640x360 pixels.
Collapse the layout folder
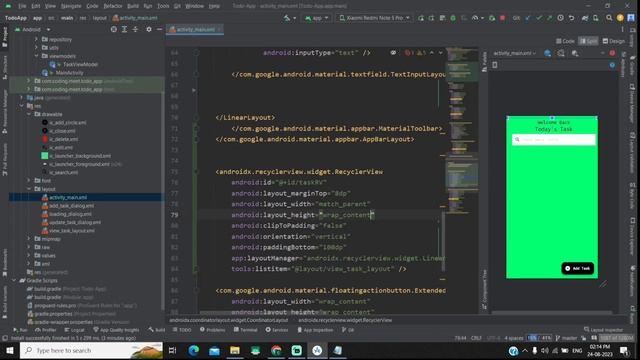click(x=29, y=189)
